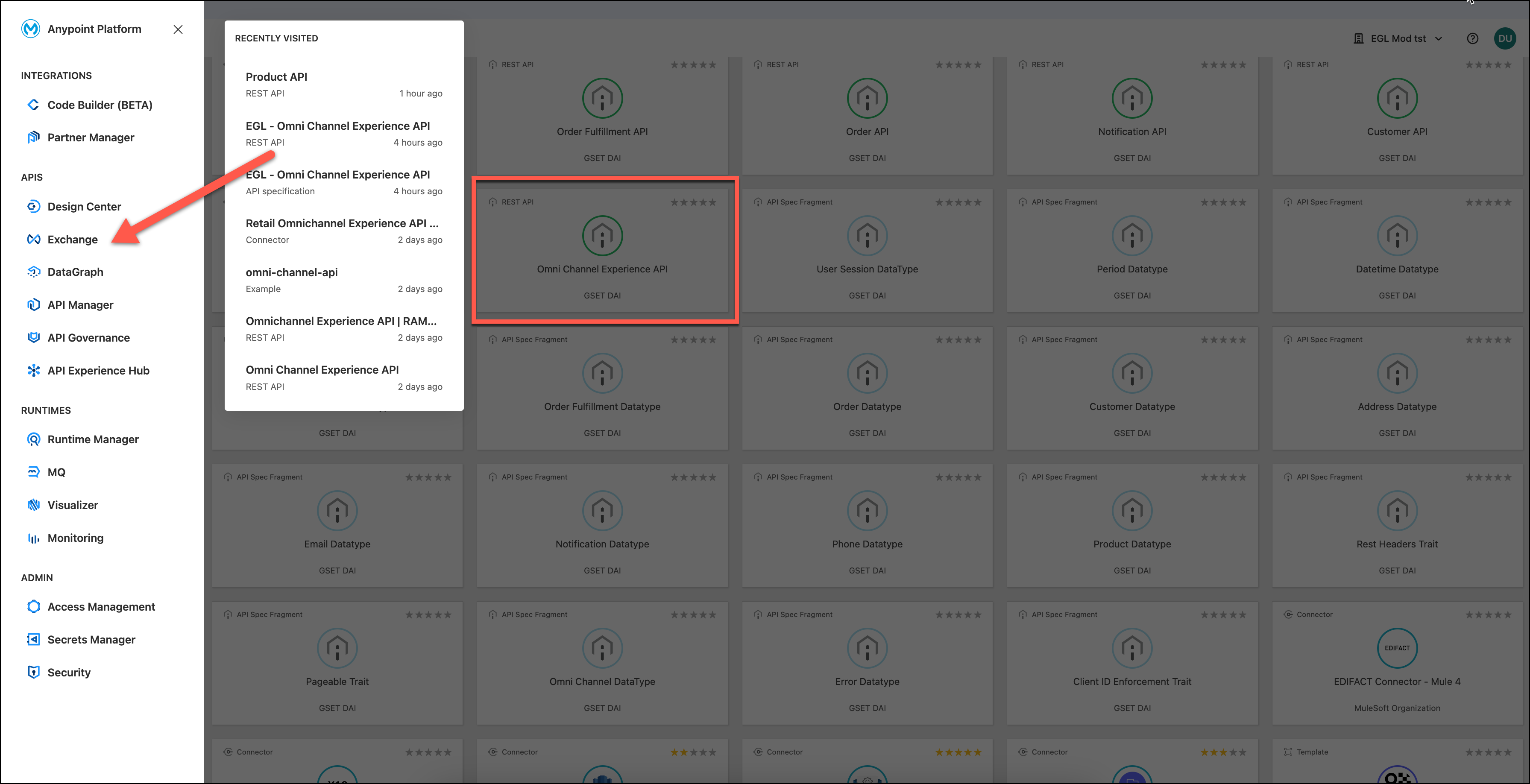Open Omnichannel Experience API | RAM... entry
Viewport: 1530px width, 784px height.
click(x=344, y=328)
